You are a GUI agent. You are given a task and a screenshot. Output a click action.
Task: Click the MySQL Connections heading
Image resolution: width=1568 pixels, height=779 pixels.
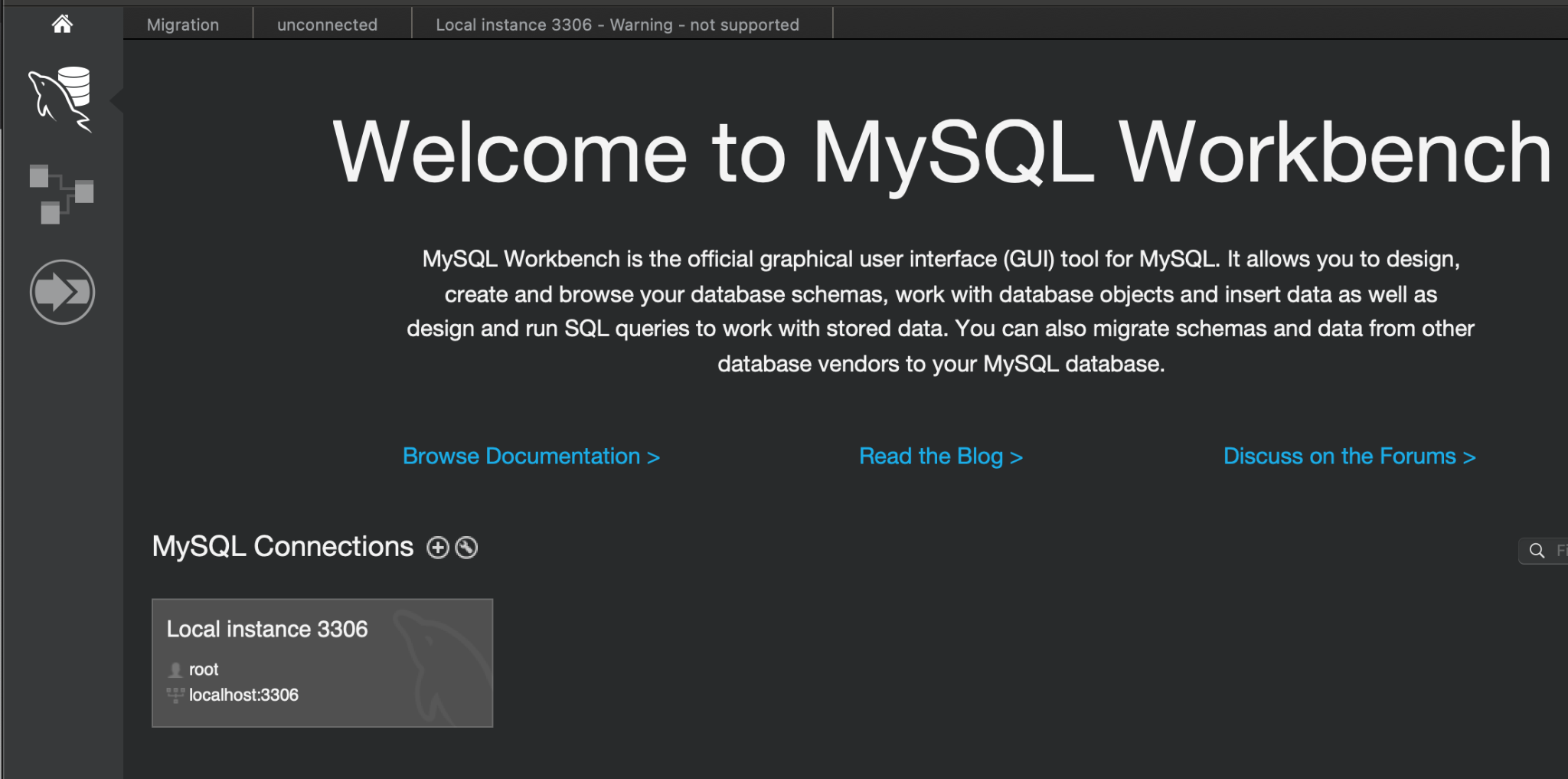[283, 547]
